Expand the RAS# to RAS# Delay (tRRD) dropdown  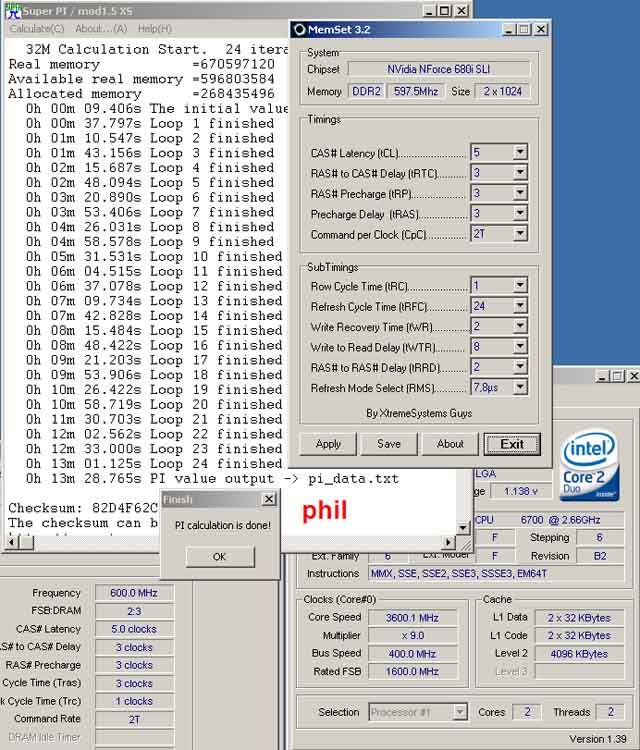click(x=519, y=366)
